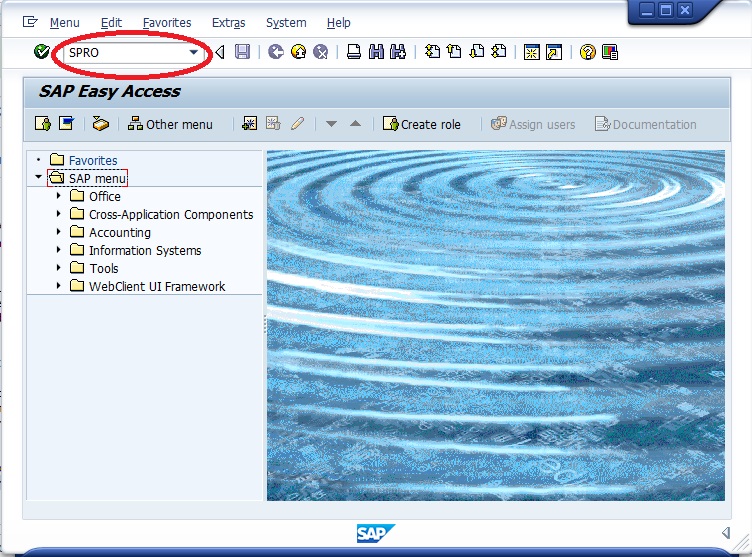The height and width of the screenshot is (557, 752).
Task: Open the System menu
Action: click(286, 23)
